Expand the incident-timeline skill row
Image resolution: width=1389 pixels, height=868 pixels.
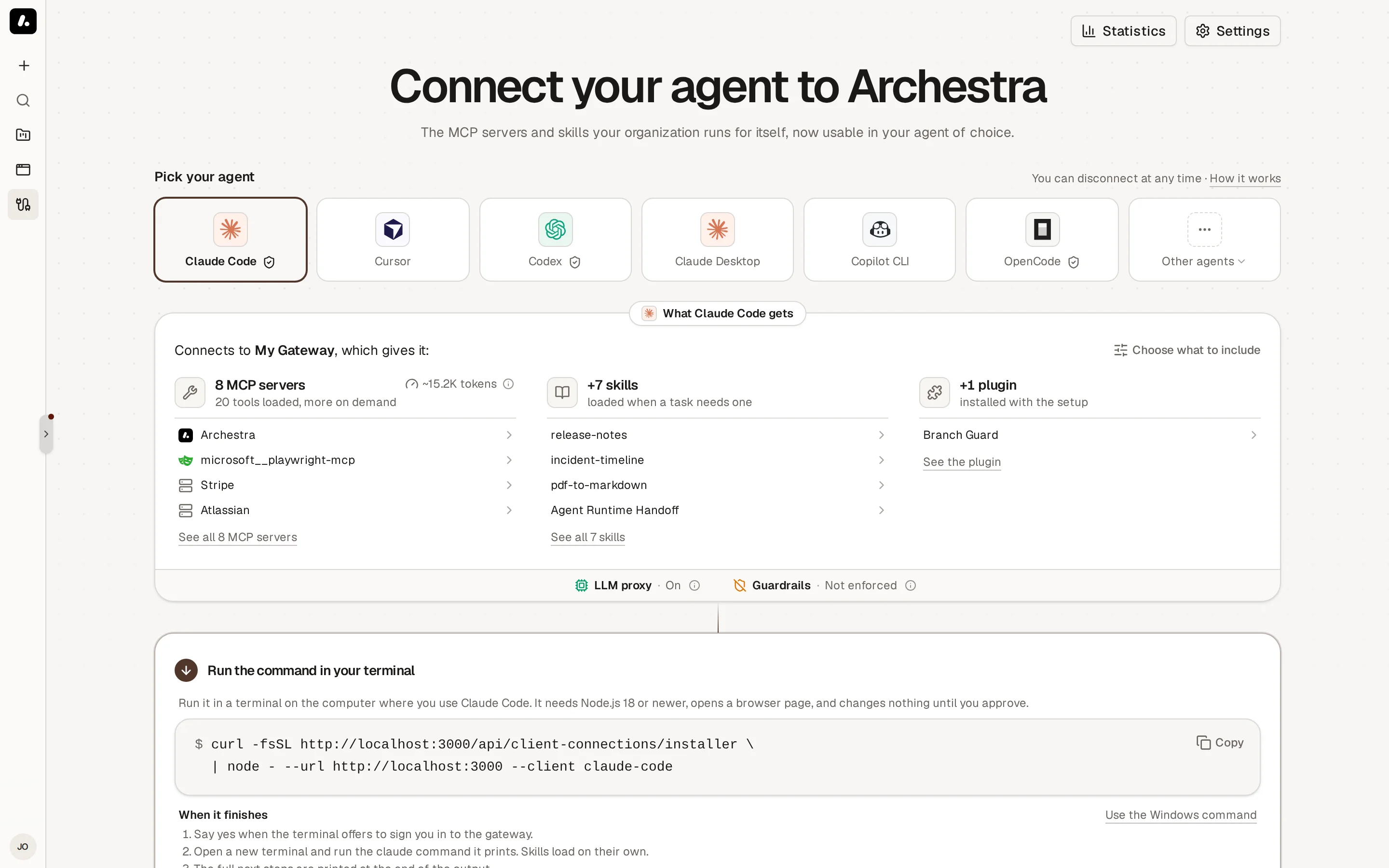(x=718, y=461)
